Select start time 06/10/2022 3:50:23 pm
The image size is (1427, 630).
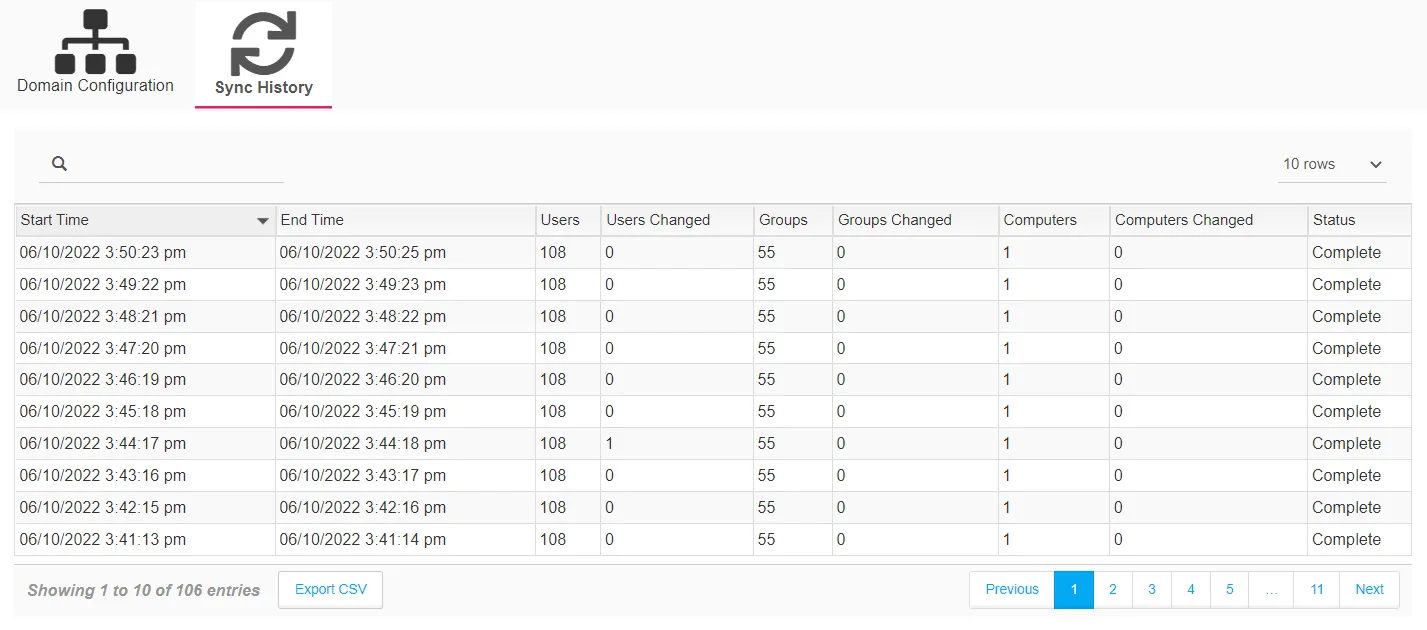103,253
